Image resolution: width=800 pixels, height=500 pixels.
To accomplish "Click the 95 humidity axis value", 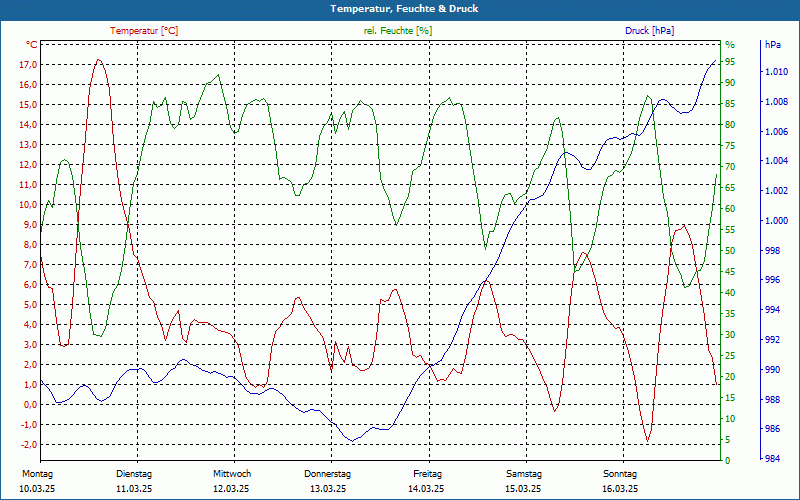I will point(730,62).
